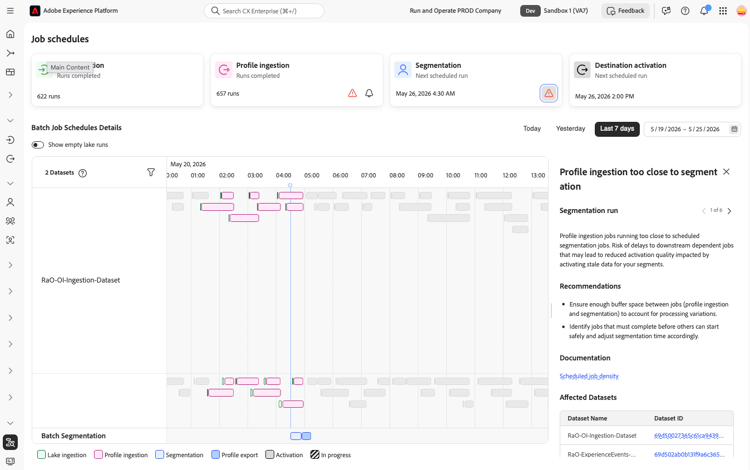Image resolution: width=750 pixels, height=470 pixels.
Task: Toggle In progress legend checkbox
Action: coord(314,455)
